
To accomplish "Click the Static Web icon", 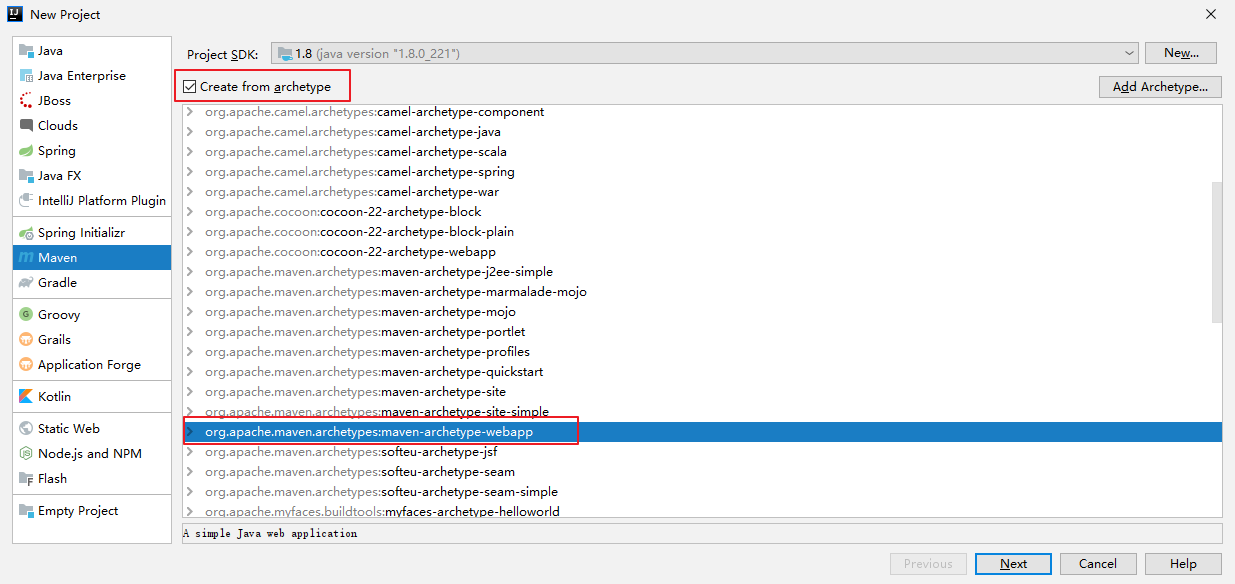I will [x=27, y=429].
